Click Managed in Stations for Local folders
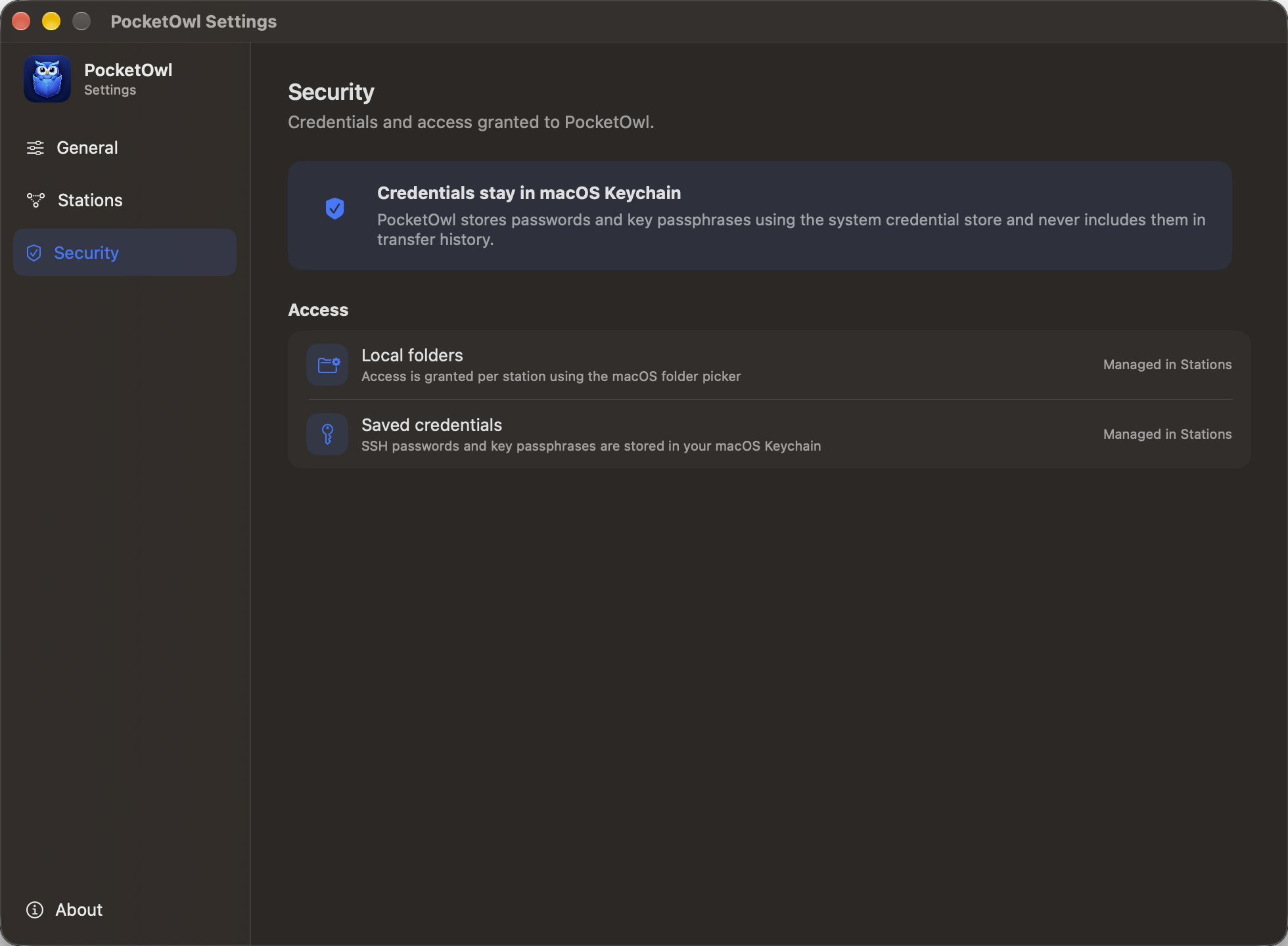The image size is (1288, 946). (1167, 365)
